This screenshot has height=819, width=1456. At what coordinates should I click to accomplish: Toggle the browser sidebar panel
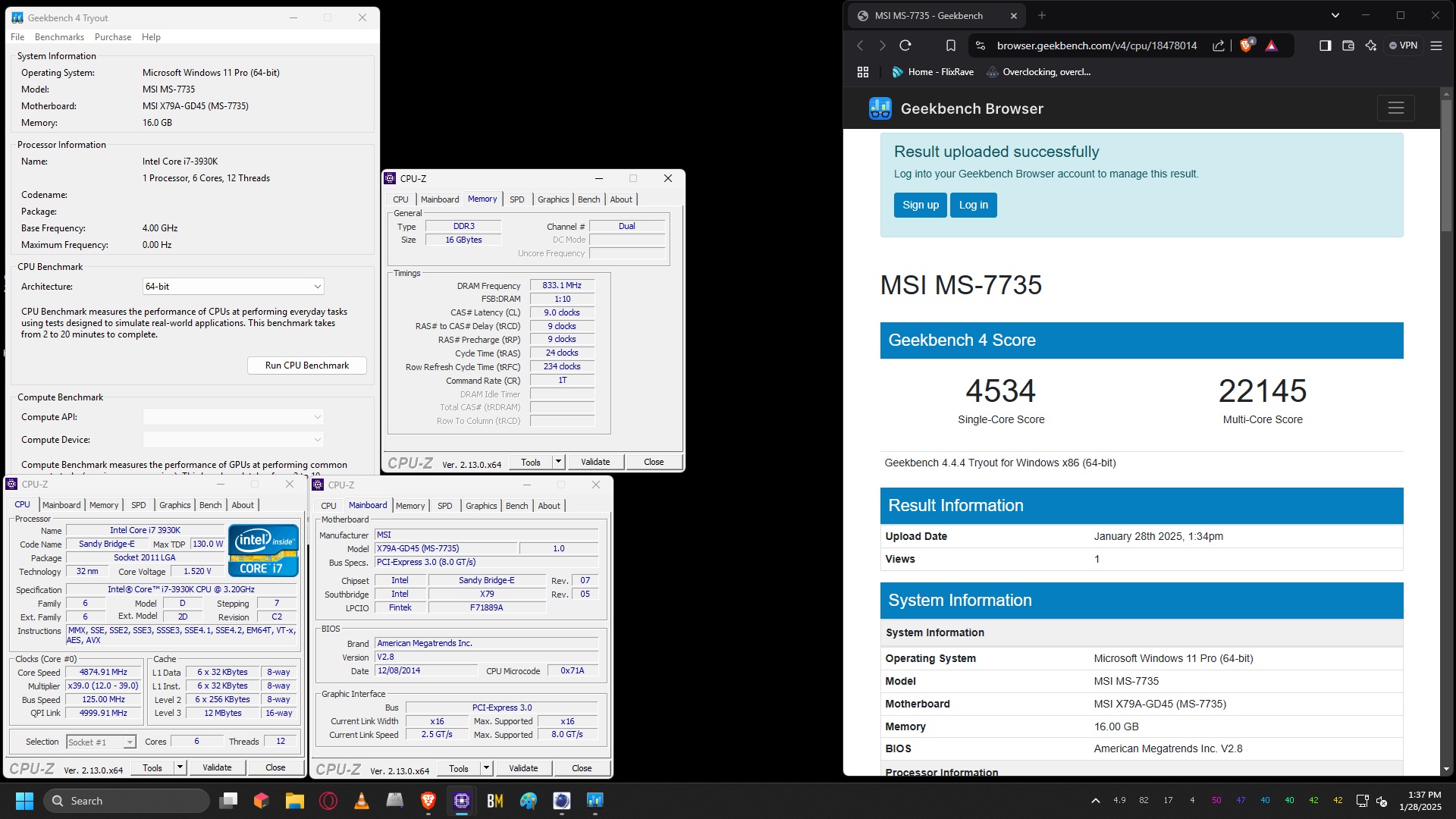click(x=1325, y=45)
